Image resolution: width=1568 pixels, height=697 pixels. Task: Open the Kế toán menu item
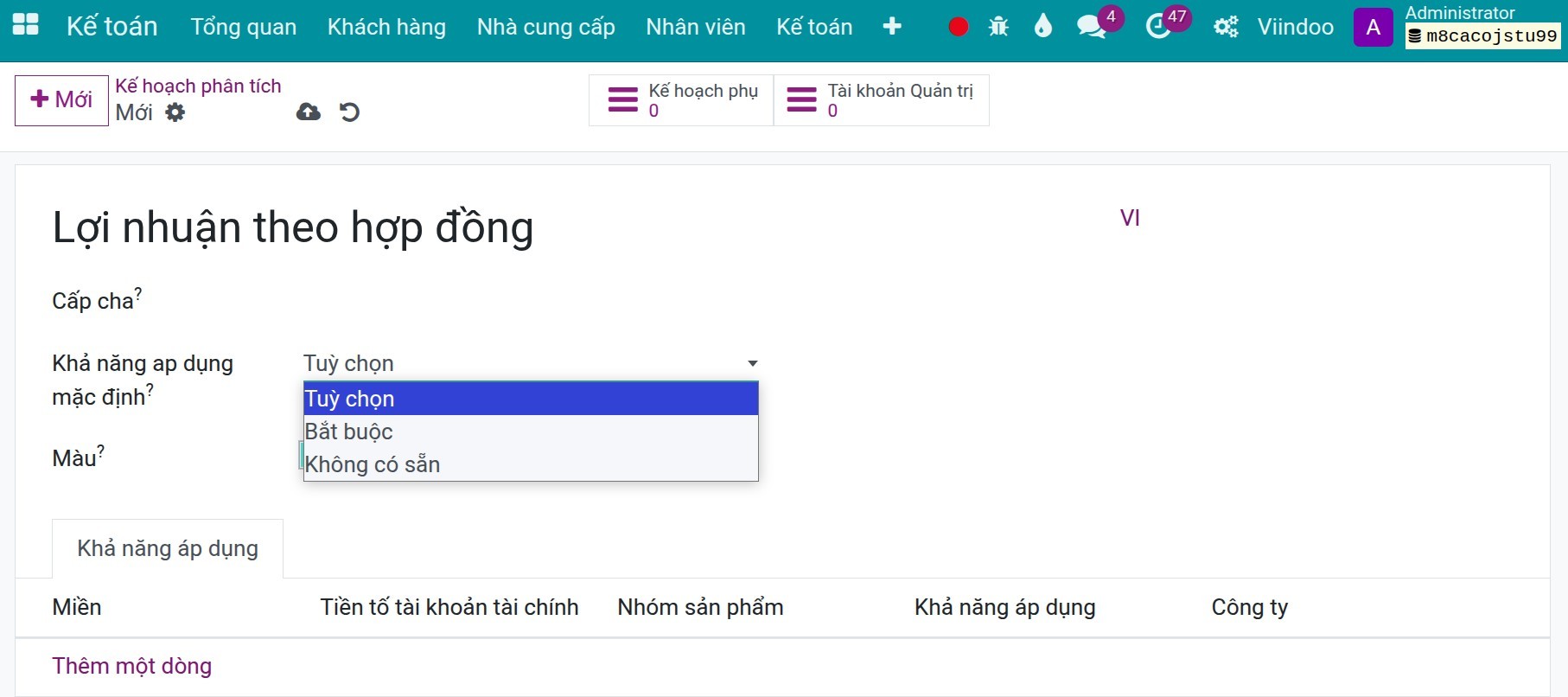click(814, 27)
